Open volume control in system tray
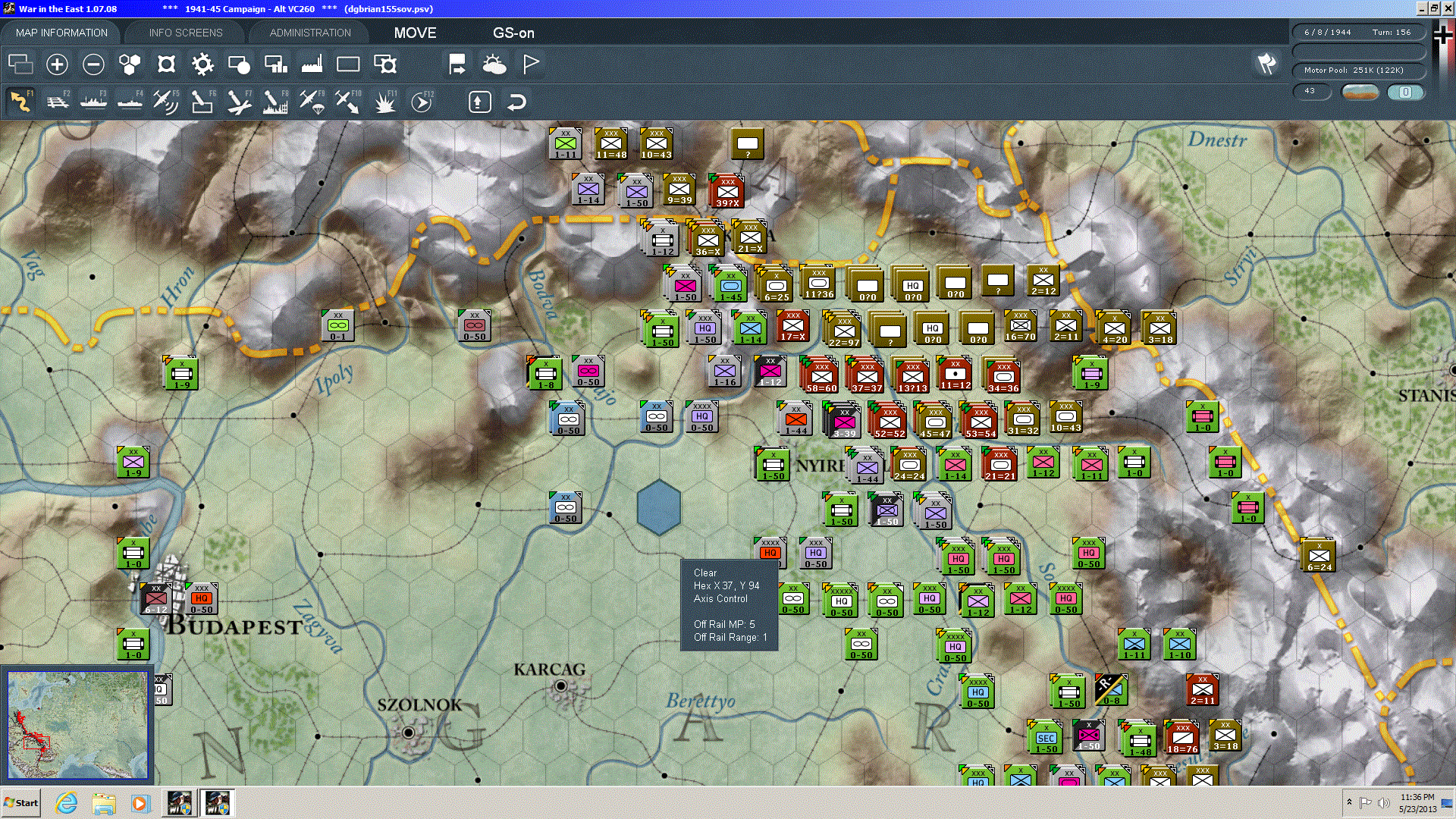 (x=1383, y=803)
